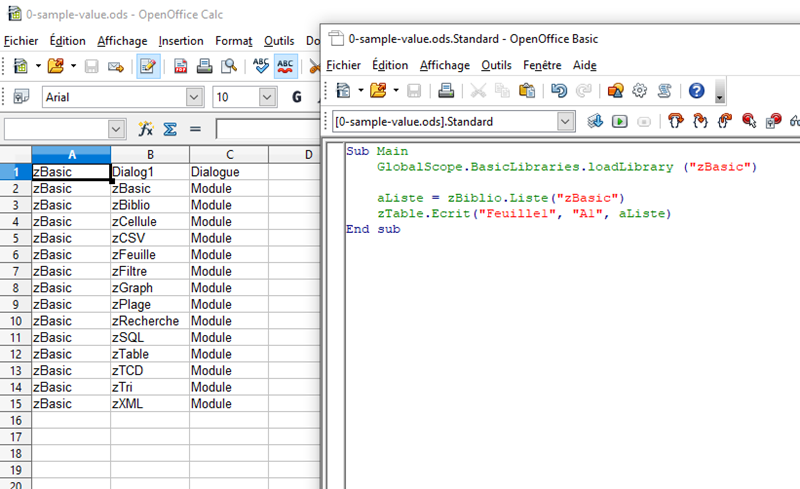
Task: Click cell containing Dialogue
Action: 229,172
